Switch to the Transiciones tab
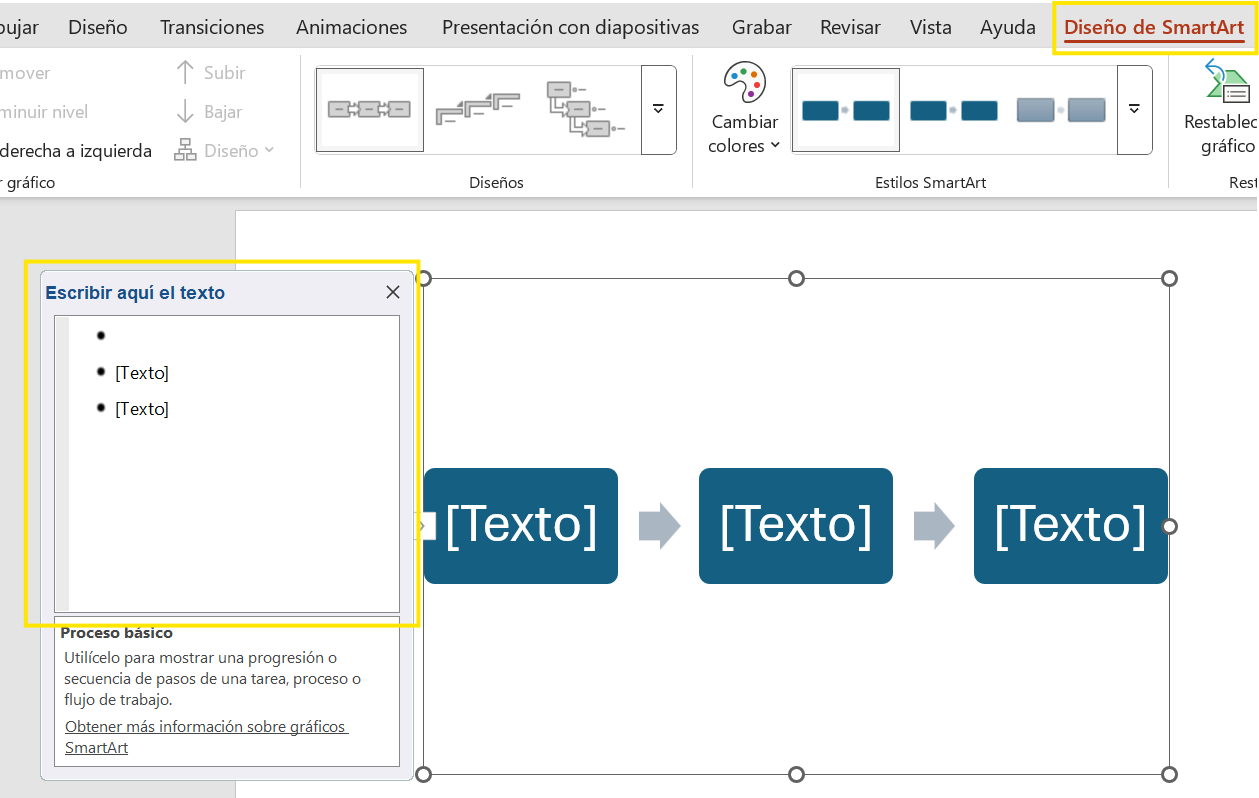This screenshot has width=1259, height=798. click(212, 27)
